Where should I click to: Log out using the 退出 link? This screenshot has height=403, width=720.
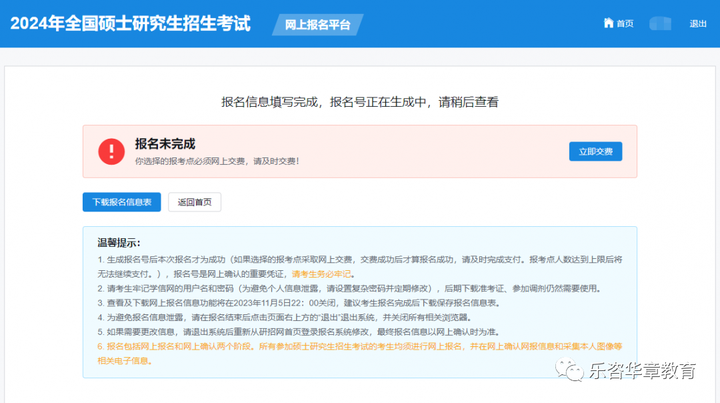(x=698, y=23)
